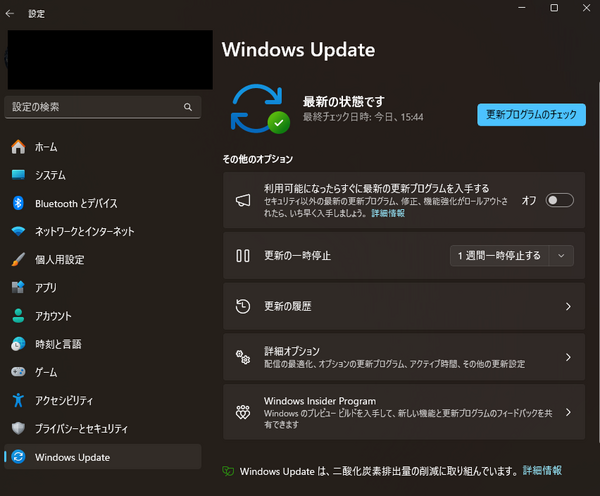Click the history clock icon beside 更新の履歴
The image size is (600, 496).
[243, 306]
